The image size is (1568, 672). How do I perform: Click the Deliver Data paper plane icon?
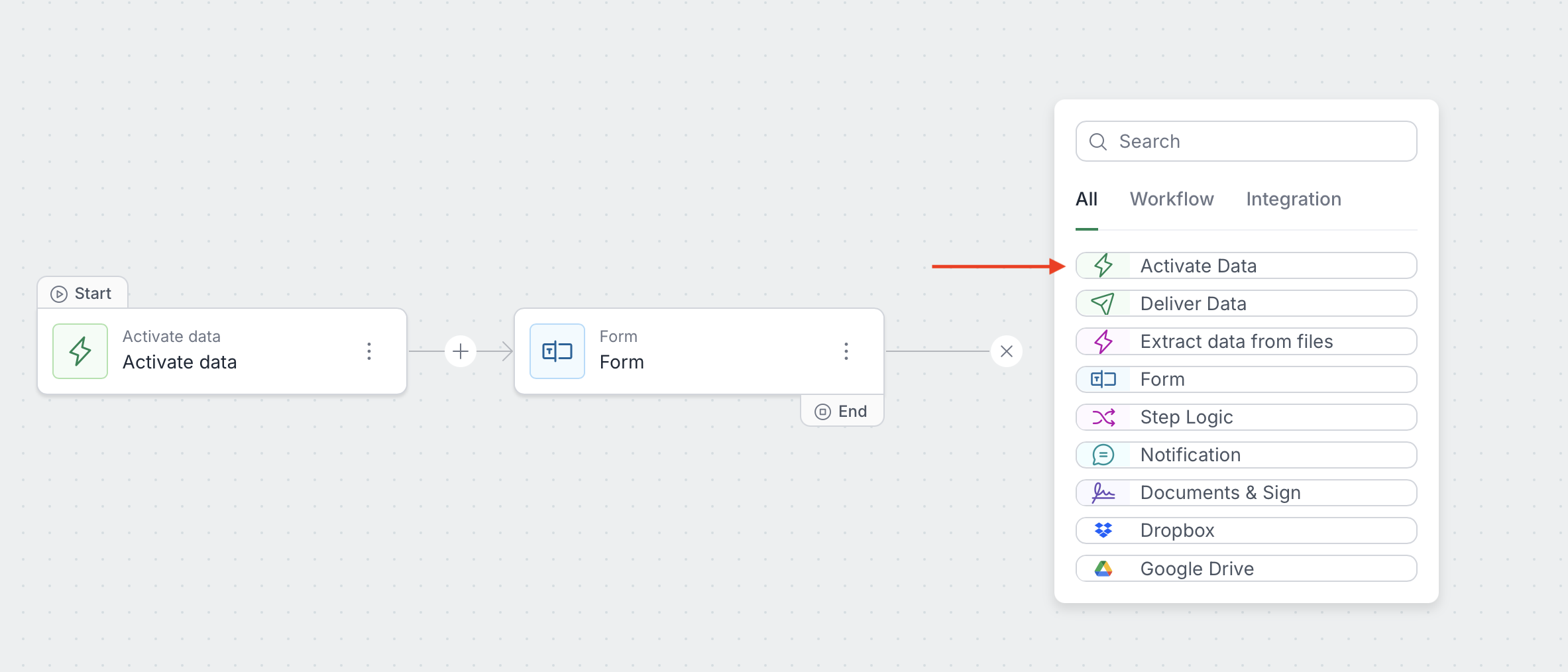point(1103,304)
